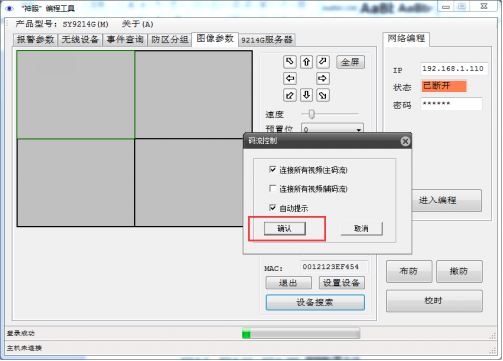The width and height of the screenshot is (503, 361).
Task: Click the PTZ down-left diagonal arrow
Action: click(290, 95)
